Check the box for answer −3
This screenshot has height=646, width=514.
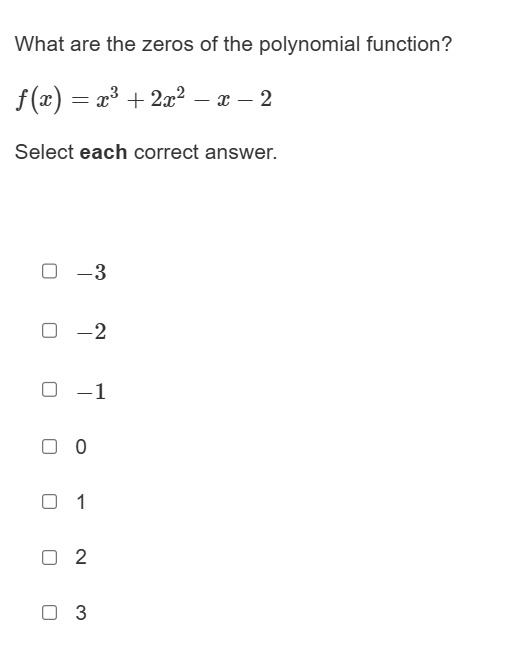pyautogui.click(x=49, y=271)
